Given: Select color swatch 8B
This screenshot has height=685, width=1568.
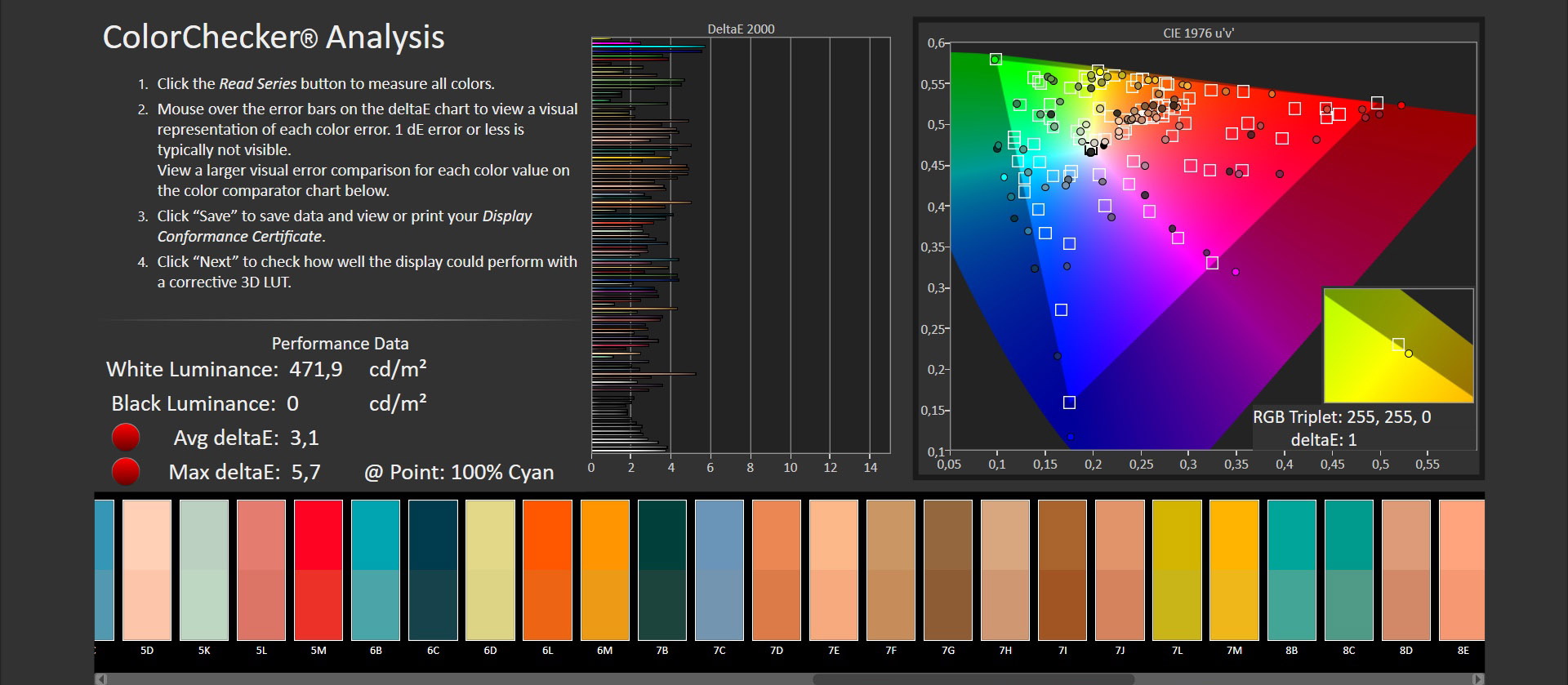Looking at the screenshot, I should (x=1292, y=570).
